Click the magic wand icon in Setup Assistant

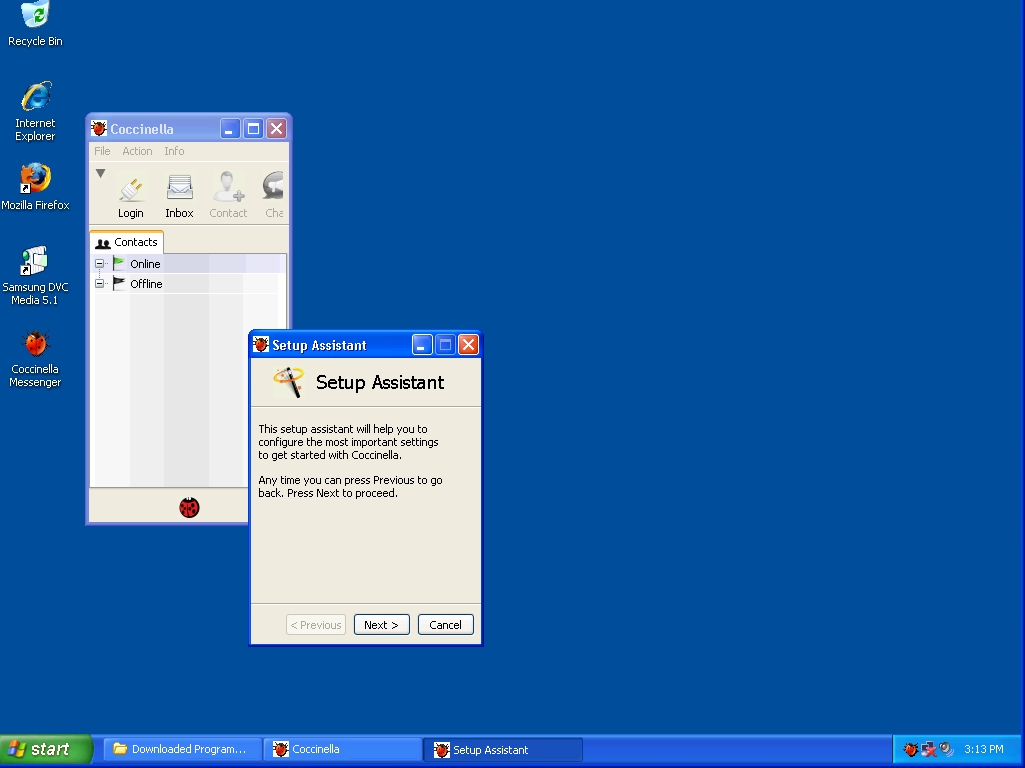tap(288, 382)
